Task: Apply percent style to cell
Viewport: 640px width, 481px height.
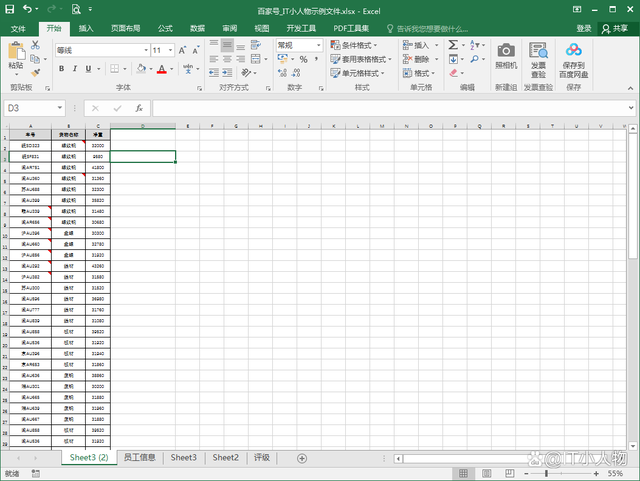Action: coord(303,59)
